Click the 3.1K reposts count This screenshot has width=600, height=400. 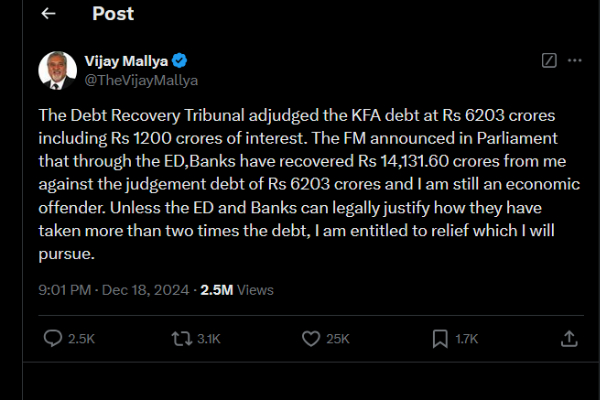pyautogui.click(x=208, y=339)
